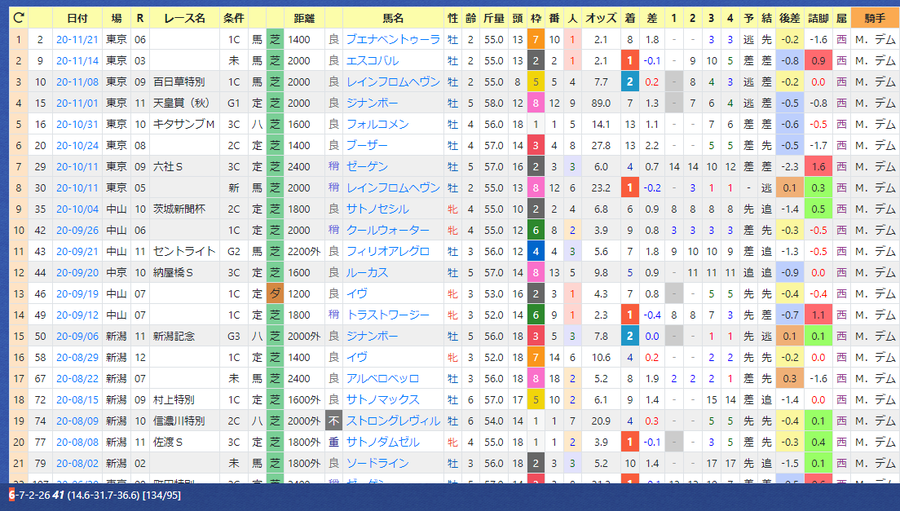The height and width of the screenshot is (511, 900).
Task: Click 天皇賞(秋) race name cell
Action: [184, 103]
